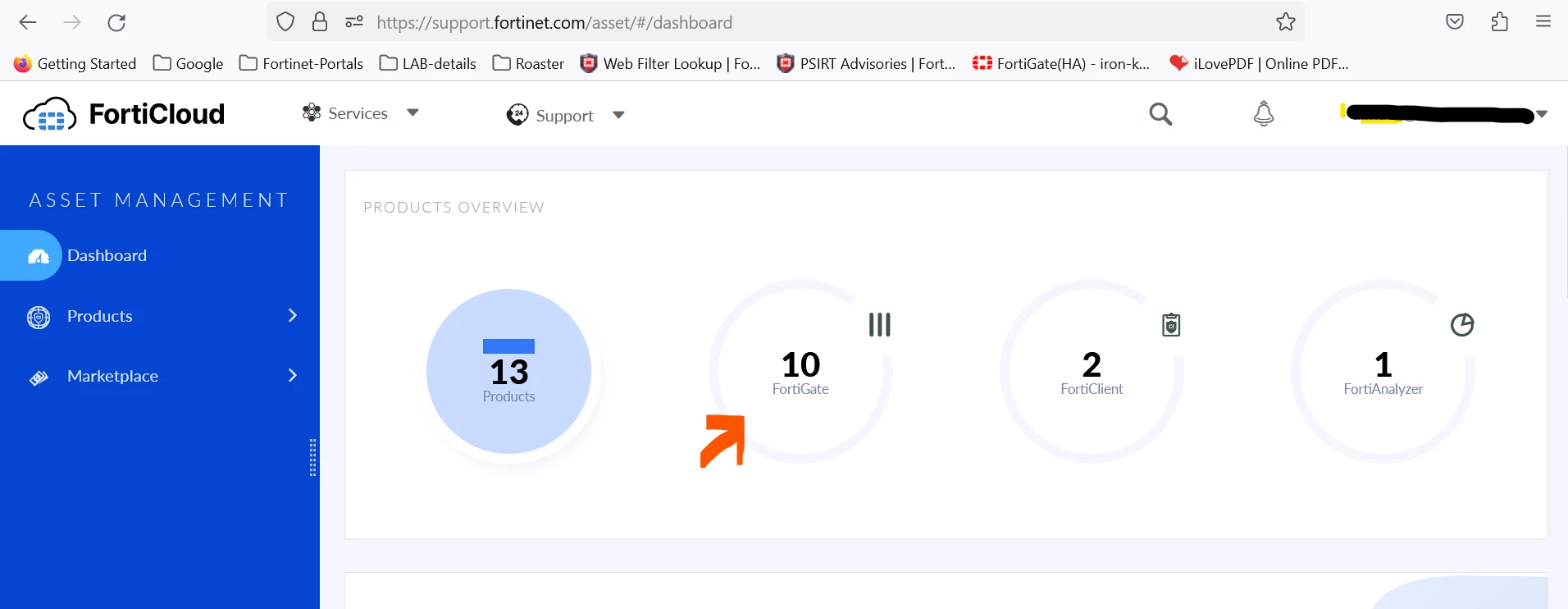Open the 1 FortiAnalyzer products circle
This screenshot has height=609, width=1568.
pos(1383,371)
